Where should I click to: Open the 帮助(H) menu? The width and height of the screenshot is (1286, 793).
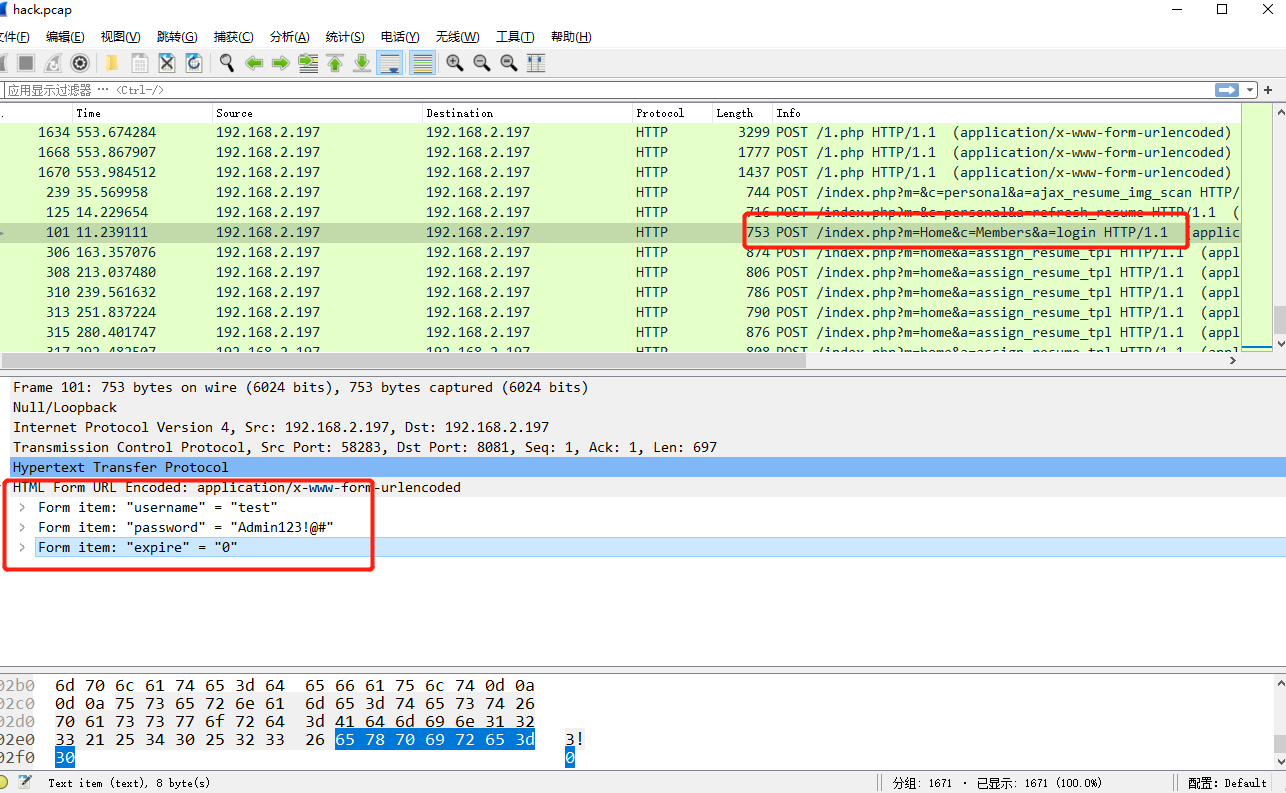click(x=571, y=37)
